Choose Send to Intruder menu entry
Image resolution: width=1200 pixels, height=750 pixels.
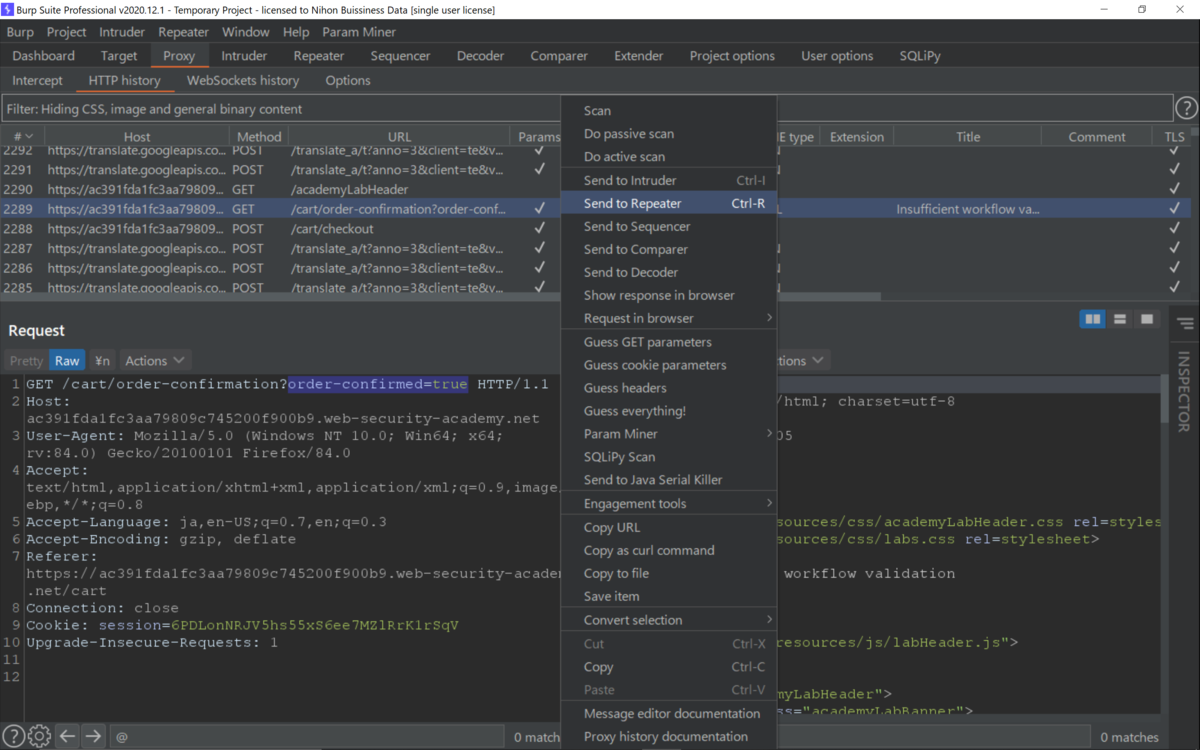pos(669,180)
